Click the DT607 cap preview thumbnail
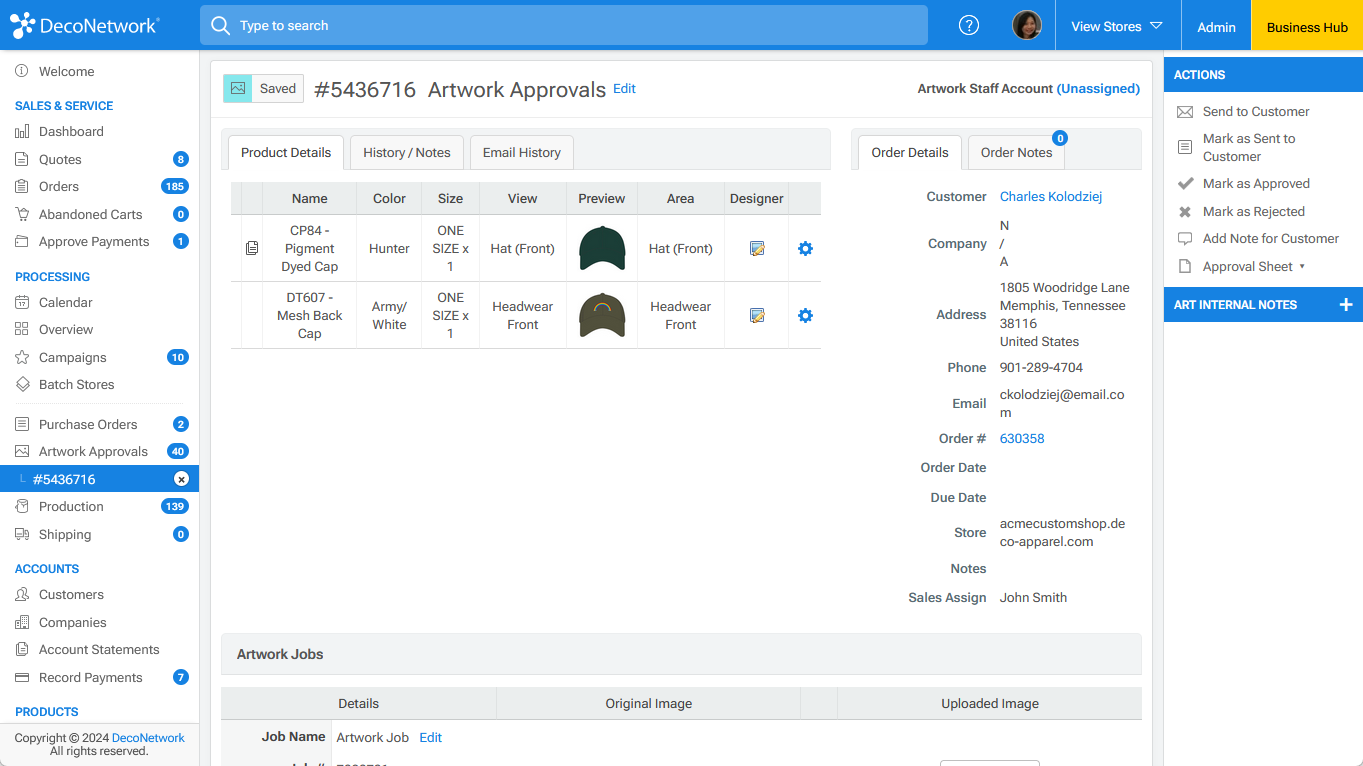 (601, 316)
